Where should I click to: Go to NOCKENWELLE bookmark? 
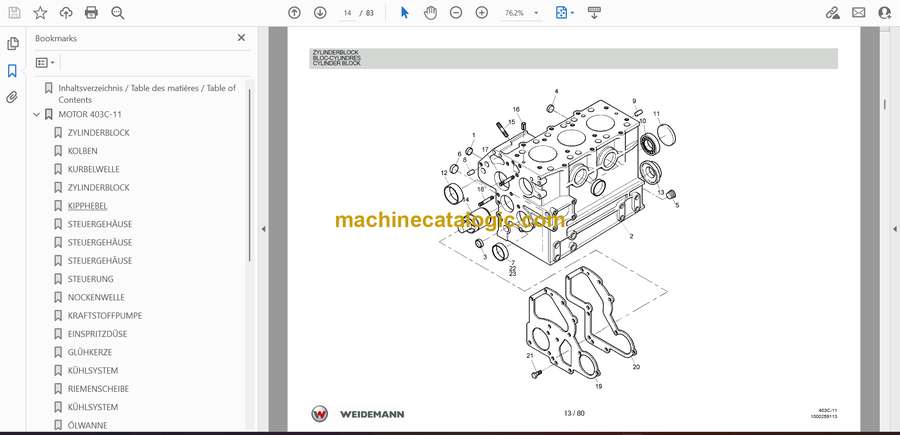(x=96, y=297)
